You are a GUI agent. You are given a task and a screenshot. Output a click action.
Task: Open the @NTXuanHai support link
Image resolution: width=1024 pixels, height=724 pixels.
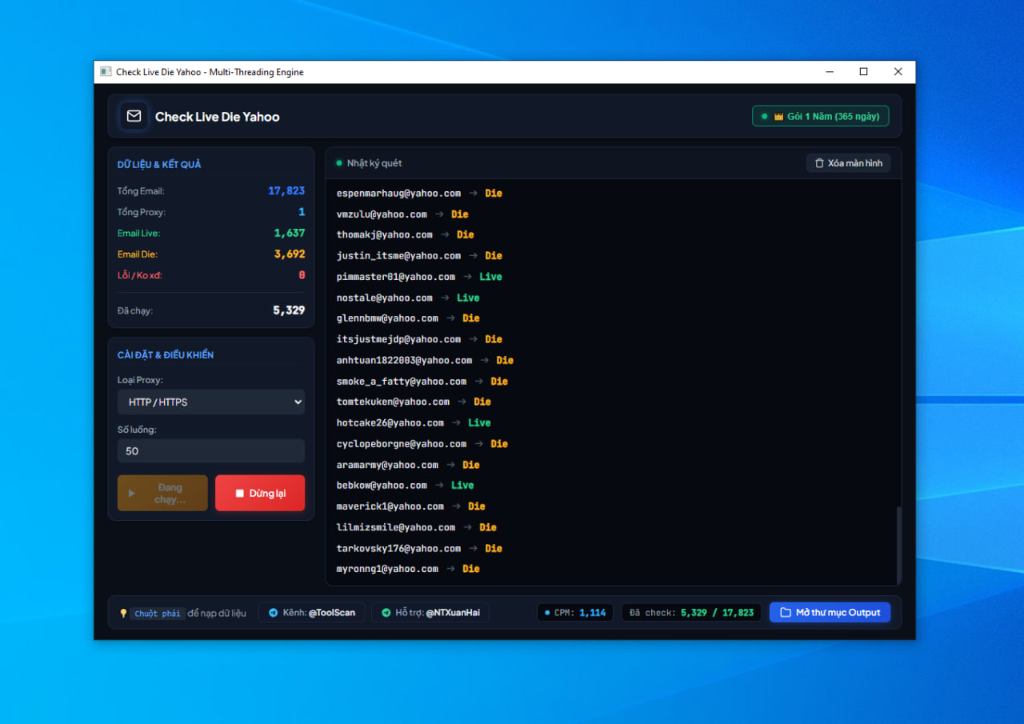point(431,612)
